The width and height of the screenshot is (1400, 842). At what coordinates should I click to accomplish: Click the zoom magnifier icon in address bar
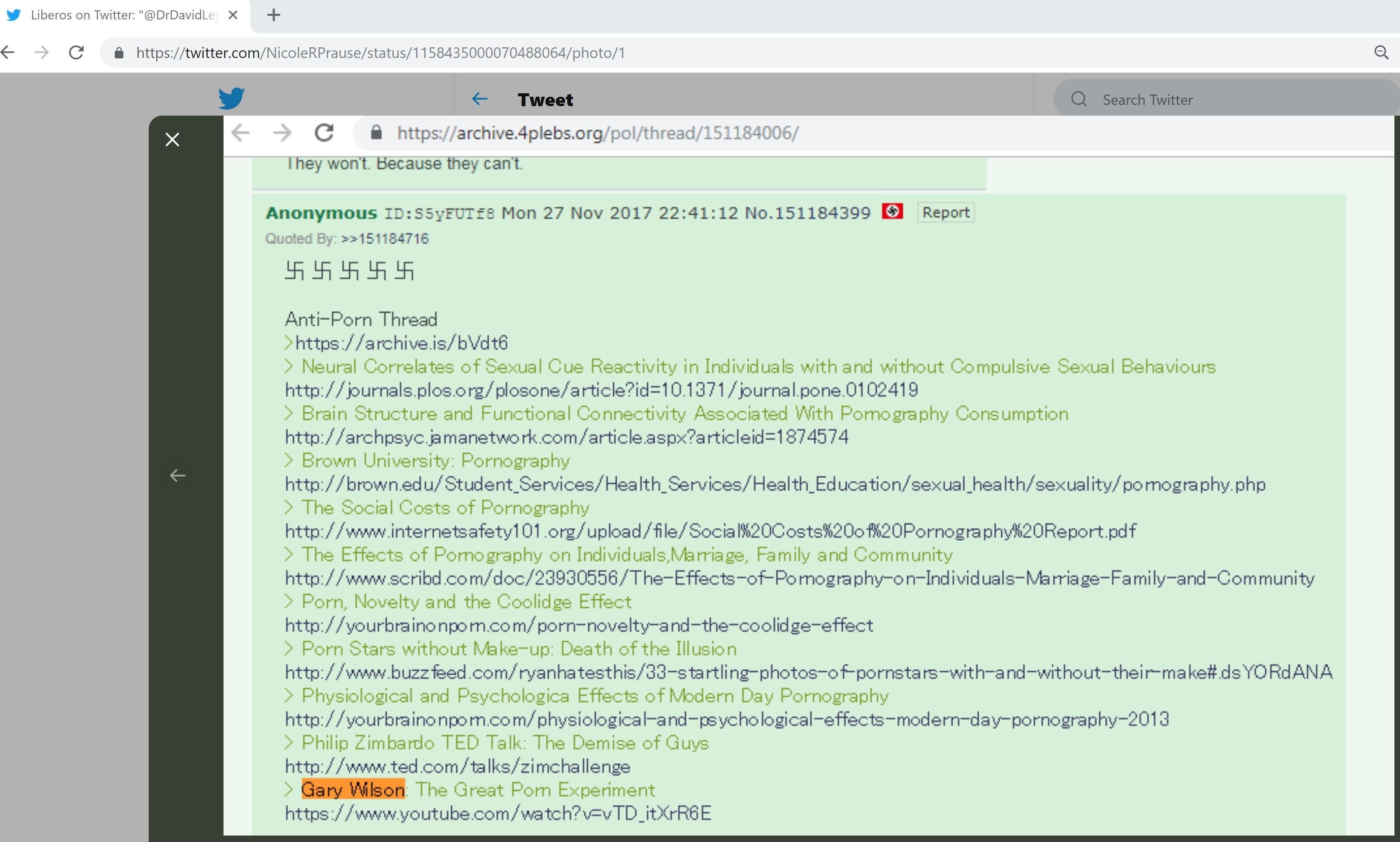[1381, 53]
